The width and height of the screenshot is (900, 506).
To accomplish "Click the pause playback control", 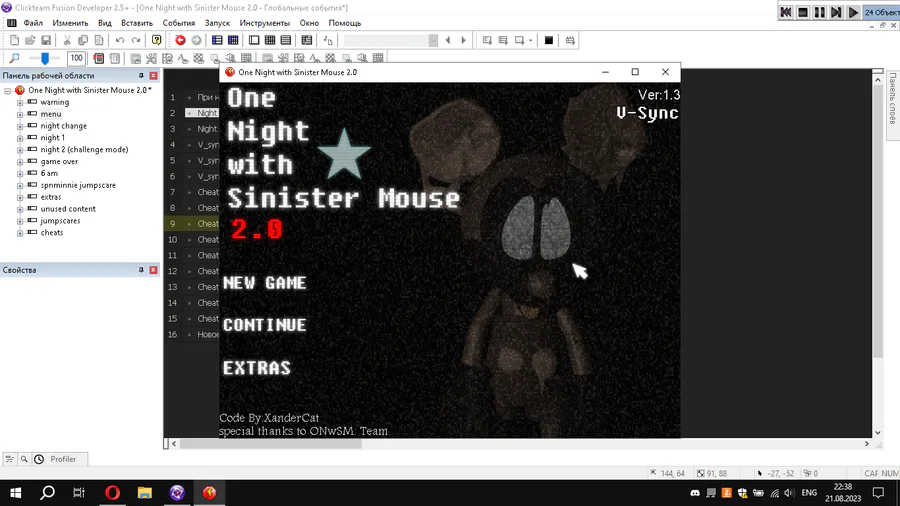I will click(820, 12).
